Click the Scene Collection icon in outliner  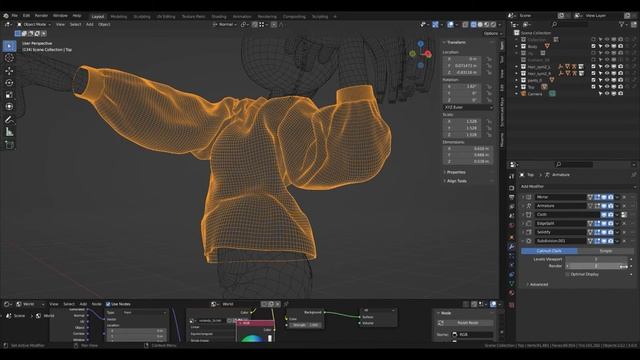coord(517,33)
